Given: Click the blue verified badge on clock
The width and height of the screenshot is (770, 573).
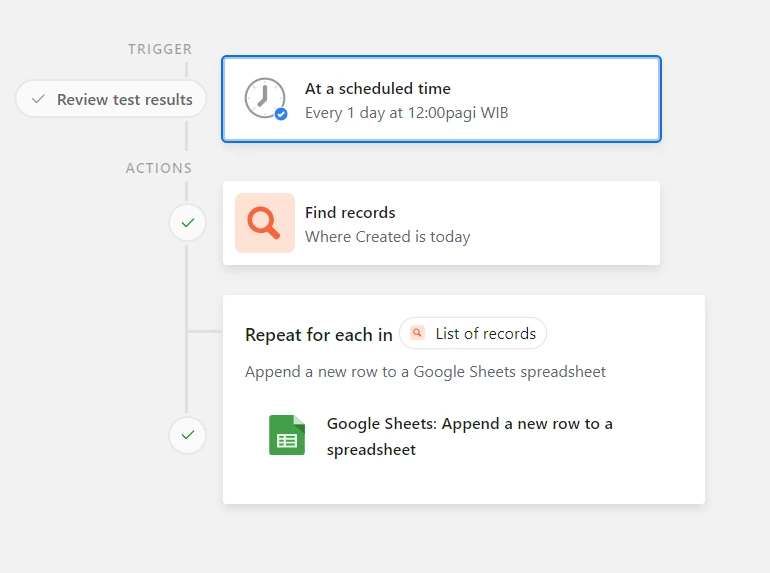Looking at the screenshot, I should coord(281,114).
